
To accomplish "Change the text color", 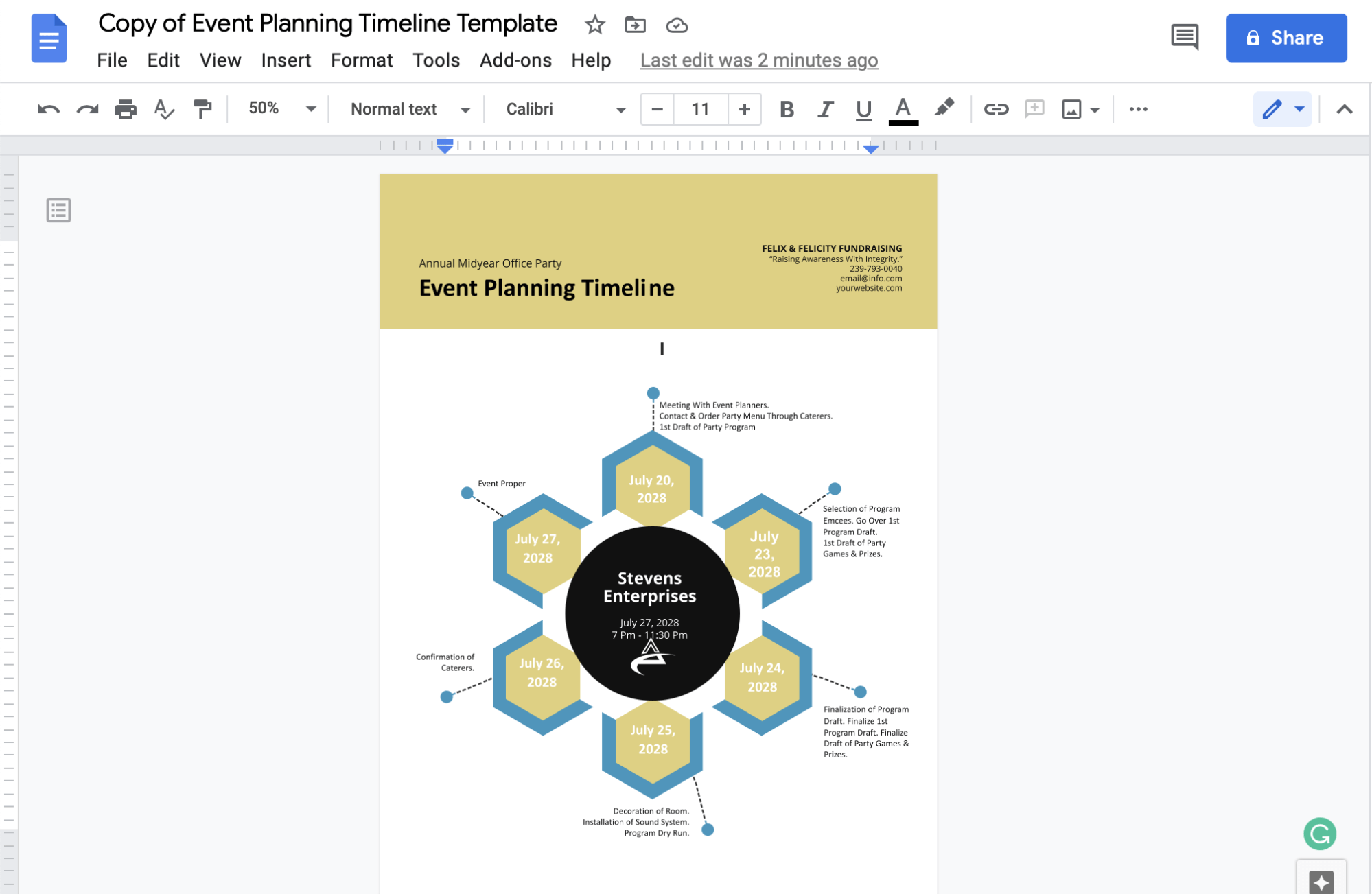I will [904, 108].
